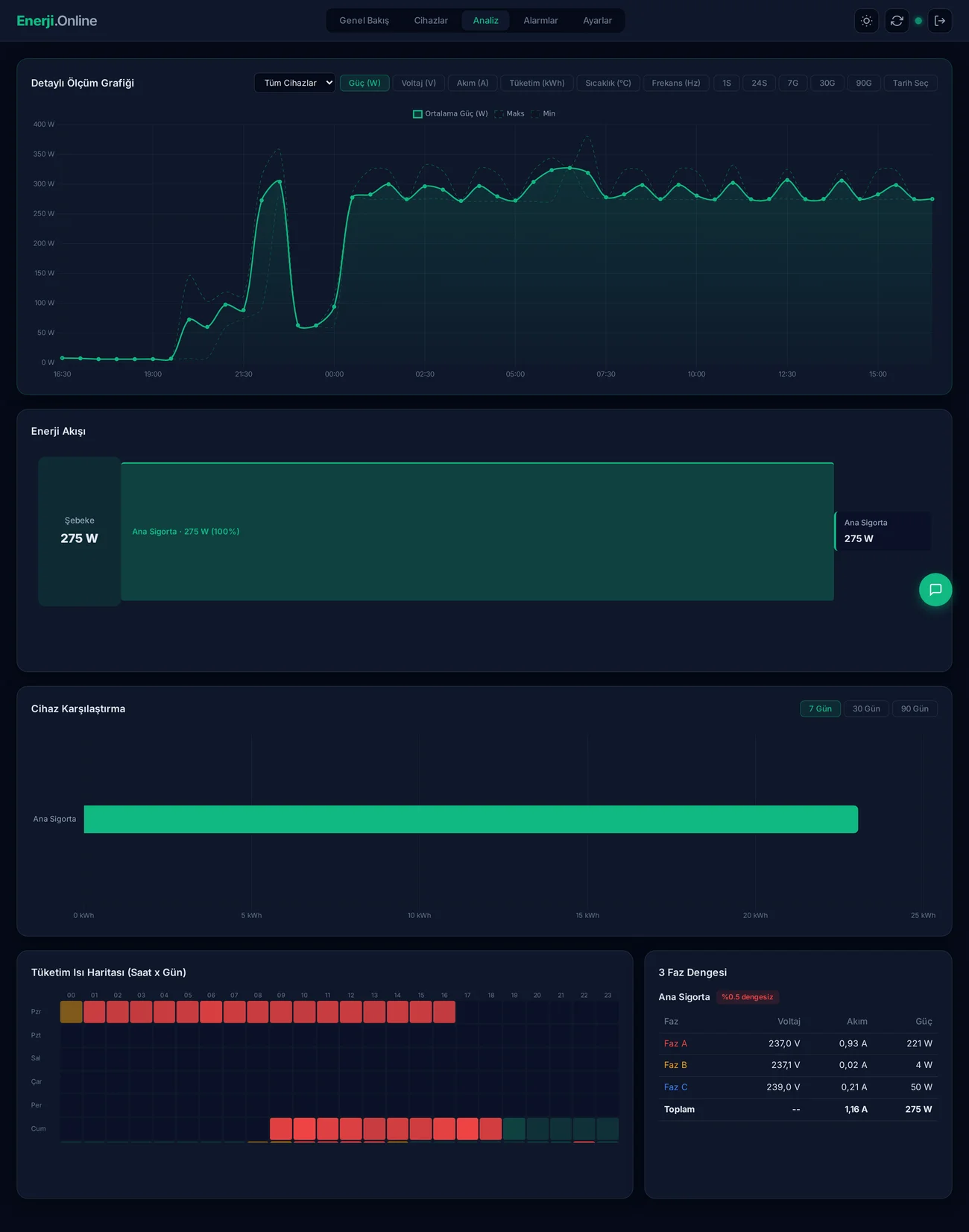Toggle the light/dark theme sun icon
Image resolution: width=969 pixels, height=1232 pixels.
[866, 21]
